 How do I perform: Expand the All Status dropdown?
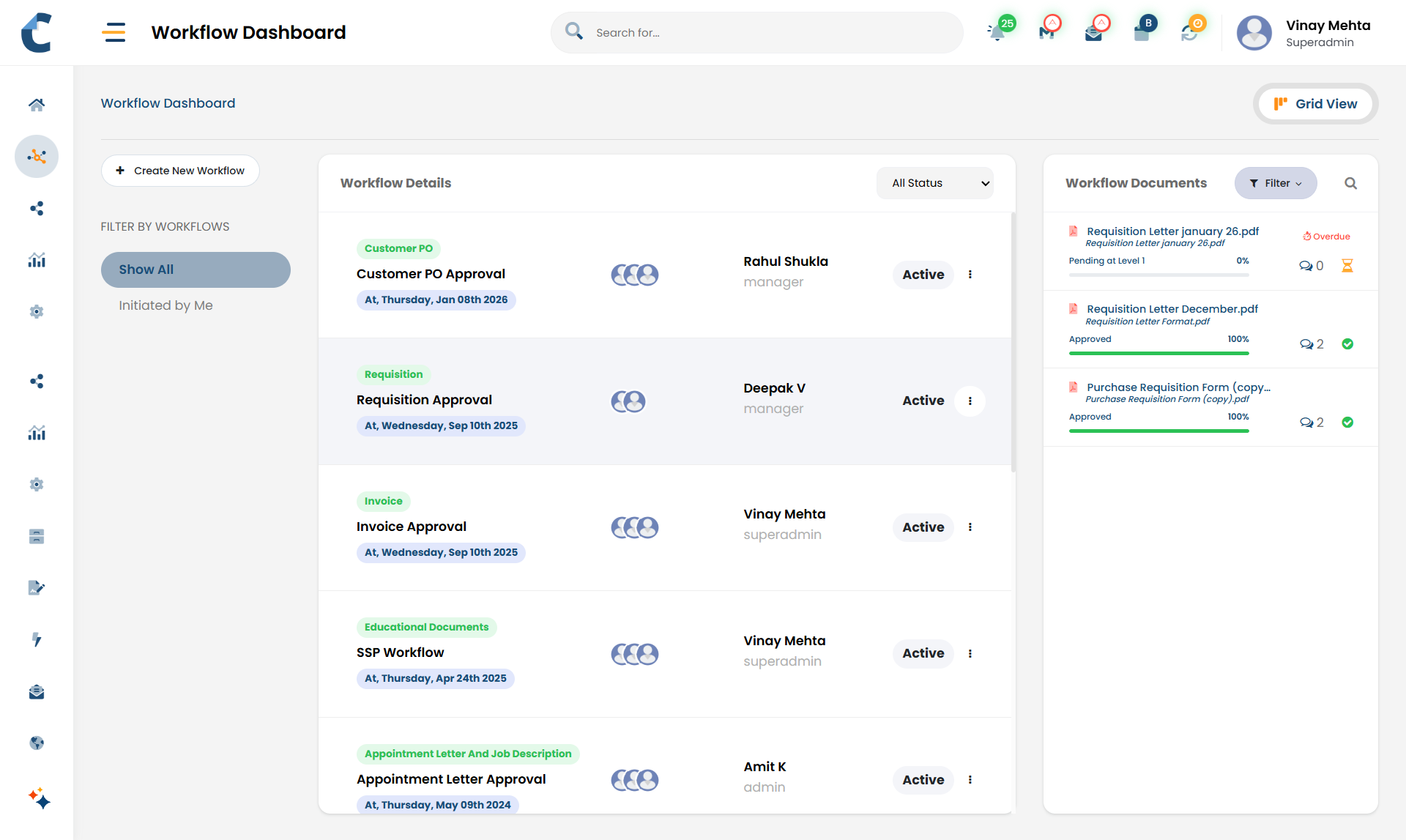point(934,183)
